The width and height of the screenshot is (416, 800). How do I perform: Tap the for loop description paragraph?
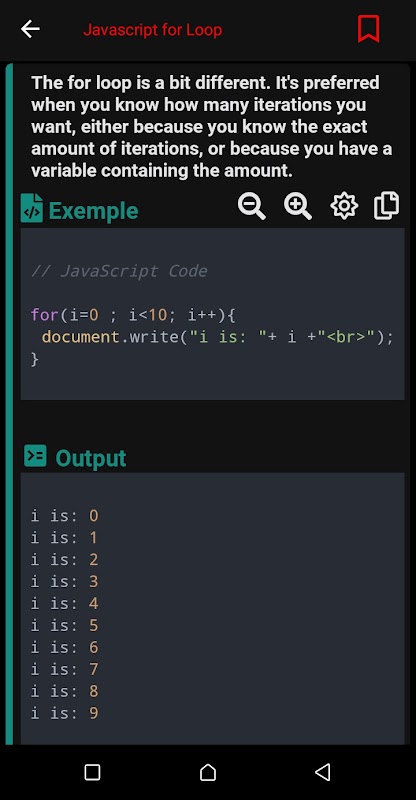211,127
